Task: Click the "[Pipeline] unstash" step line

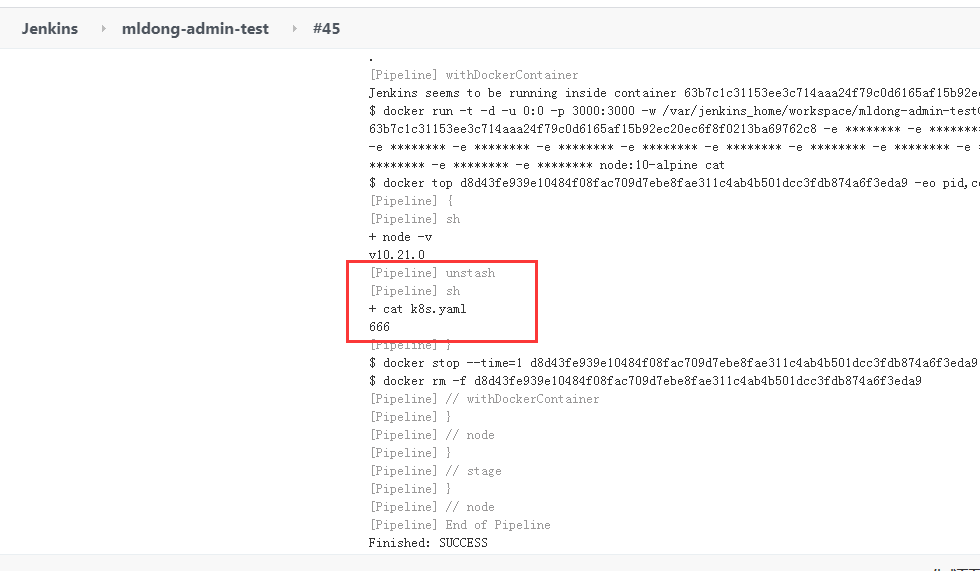Action: click(x=432, y=272)
